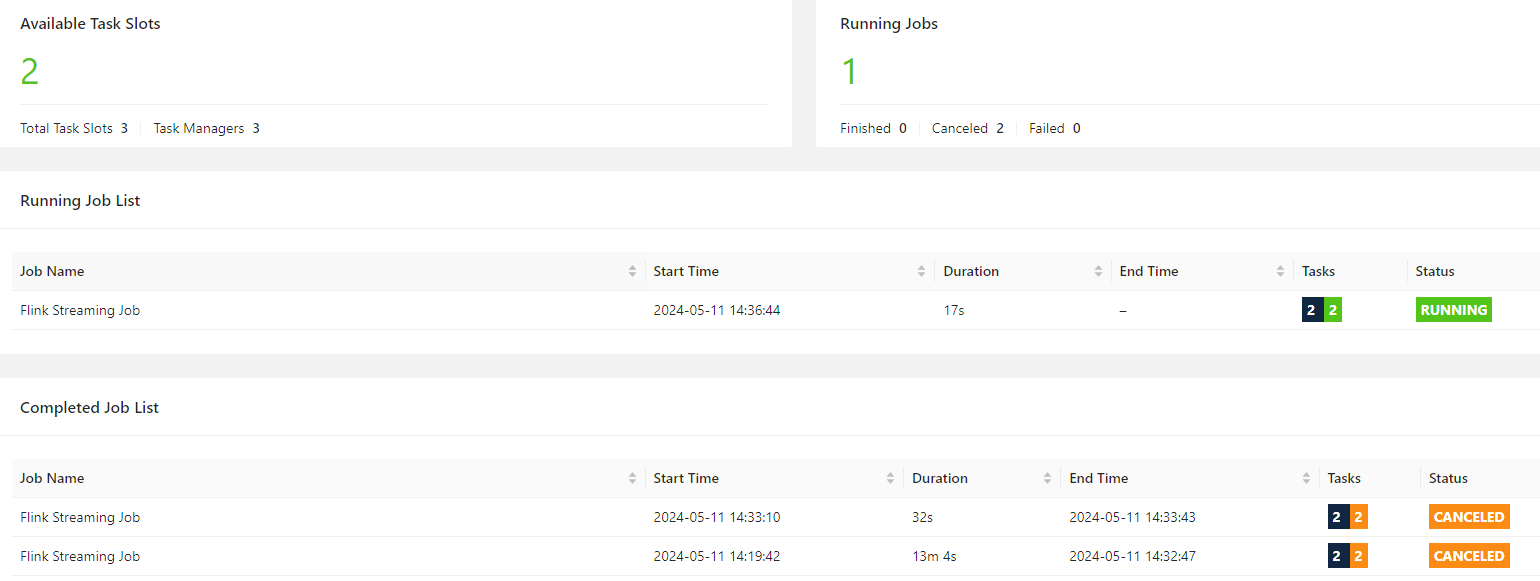Sort Completed Job List by Start Time
The image size is (1540, 581).
point(890,478)
